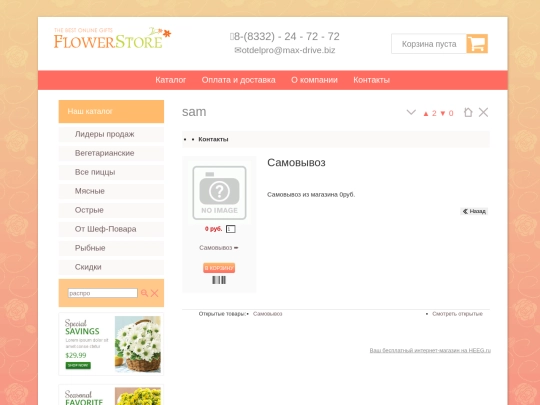Open the Special Savings banner
Image resolution: width=540 pixels, height=405 pixels.
[111, 344]
